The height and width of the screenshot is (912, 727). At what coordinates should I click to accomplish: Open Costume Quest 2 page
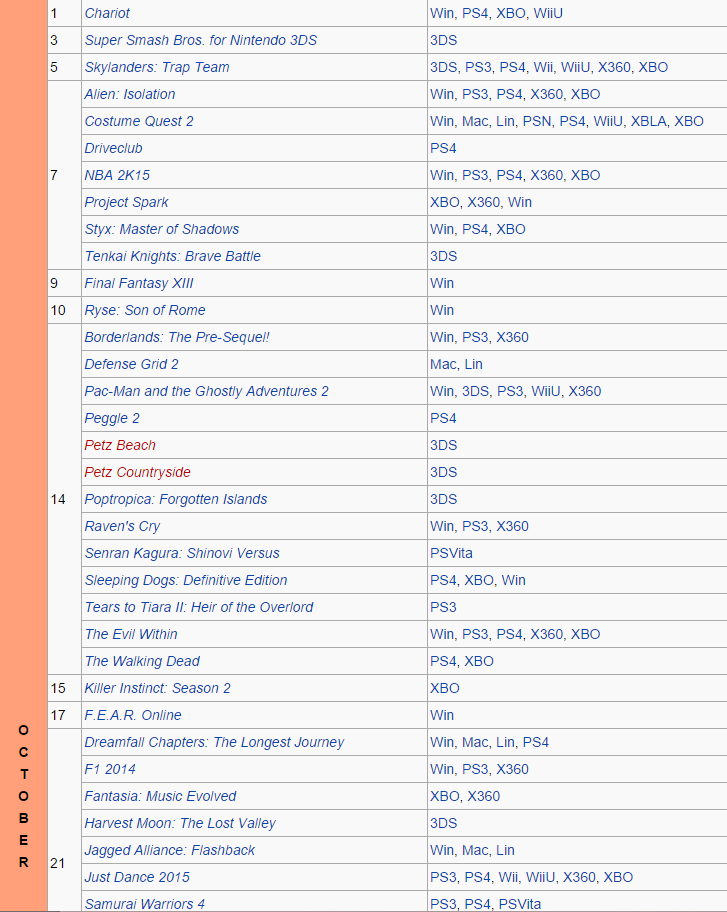[138, 121]
